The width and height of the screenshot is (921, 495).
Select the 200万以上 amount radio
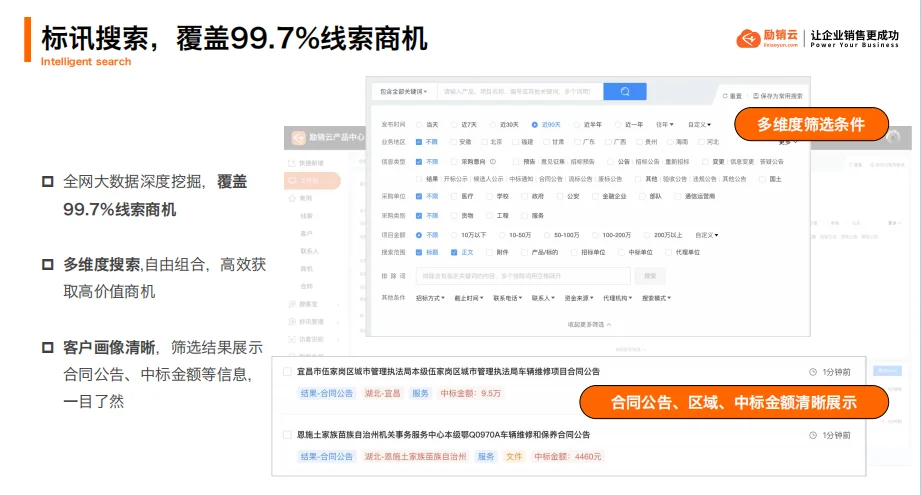(646, 235)
